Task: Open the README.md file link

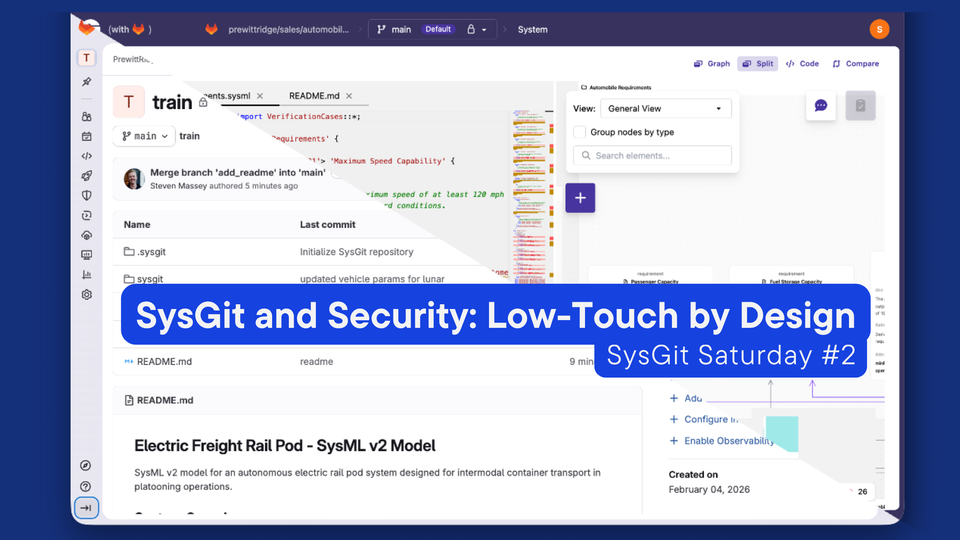Action: tap(164, 361)
